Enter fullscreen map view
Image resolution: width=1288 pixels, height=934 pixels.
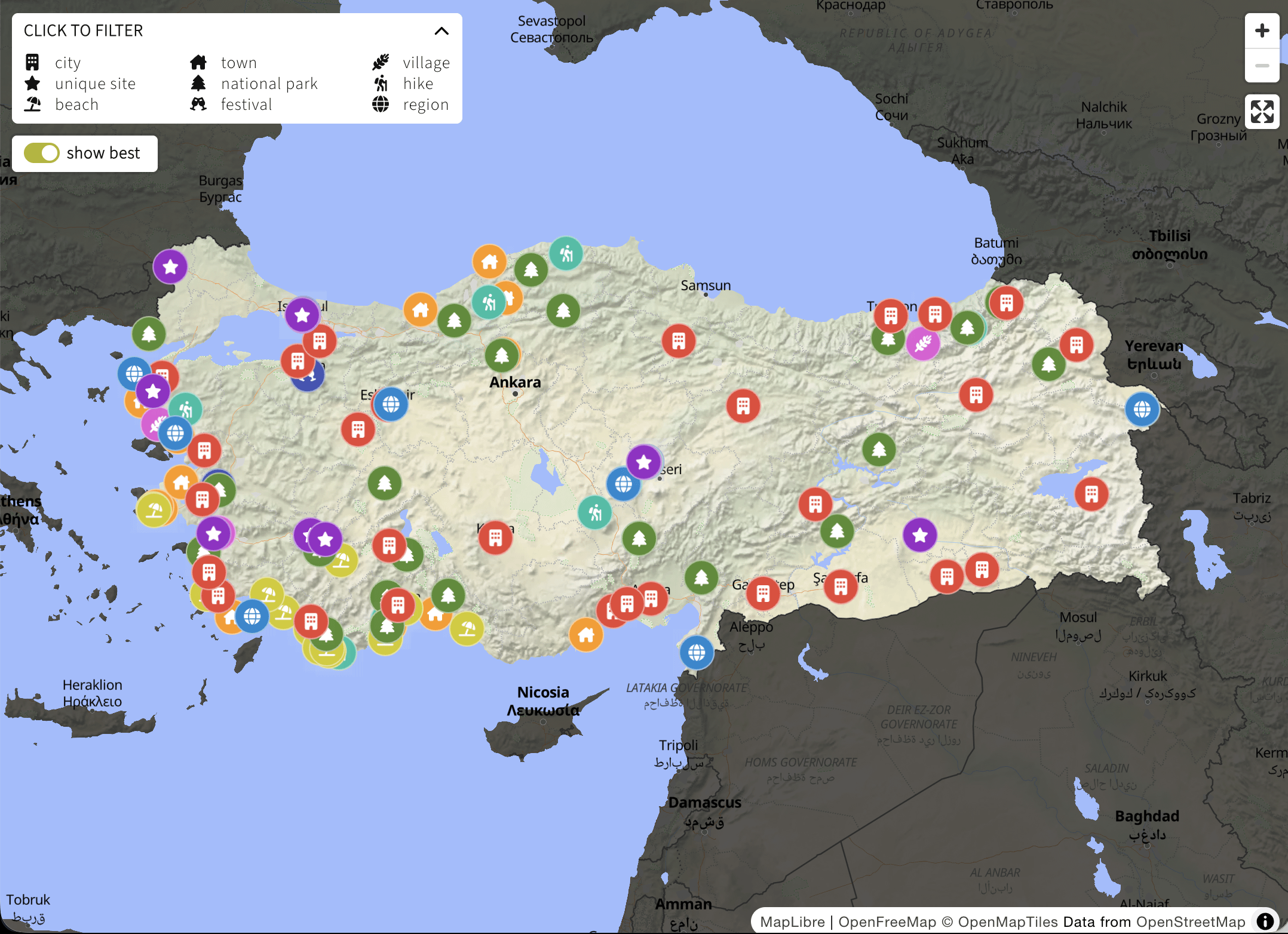(1262, 112)
